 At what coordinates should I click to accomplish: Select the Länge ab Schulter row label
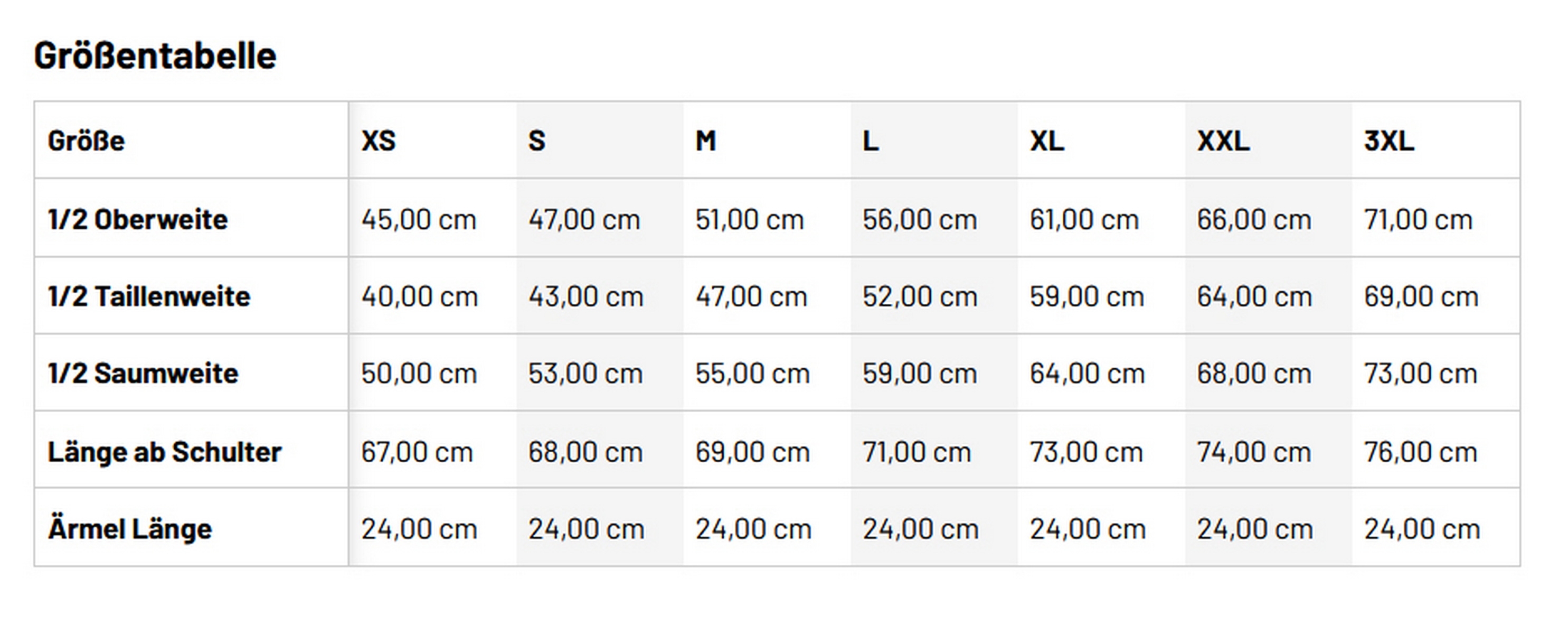[165, 452]
